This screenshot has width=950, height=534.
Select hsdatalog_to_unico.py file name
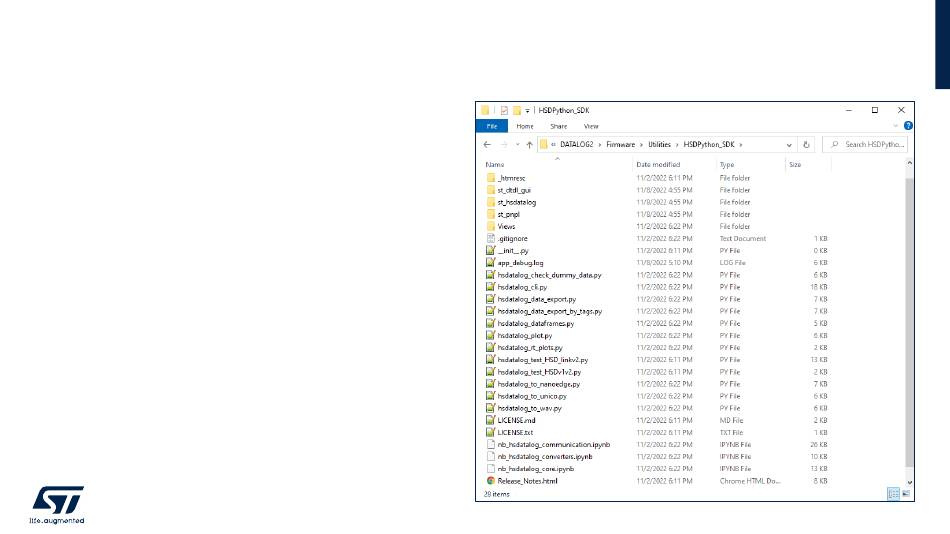tap(532, 396)
